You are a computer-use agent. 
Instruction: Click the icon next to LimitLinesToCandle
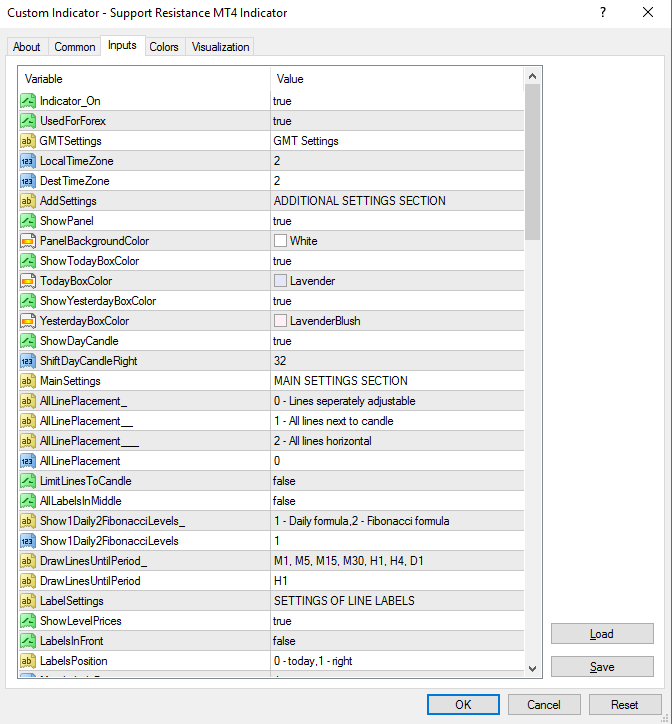point(28,481)
